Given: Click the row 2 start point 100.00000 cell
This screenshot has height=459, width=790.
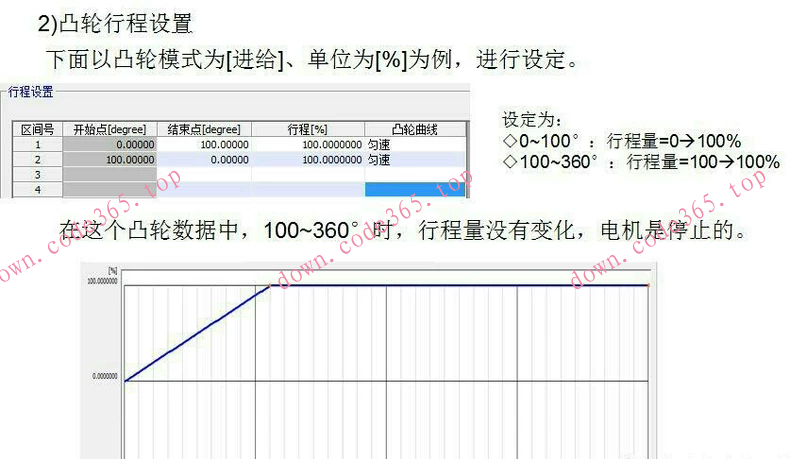Looking at the screenshot, I should point(110,160).
